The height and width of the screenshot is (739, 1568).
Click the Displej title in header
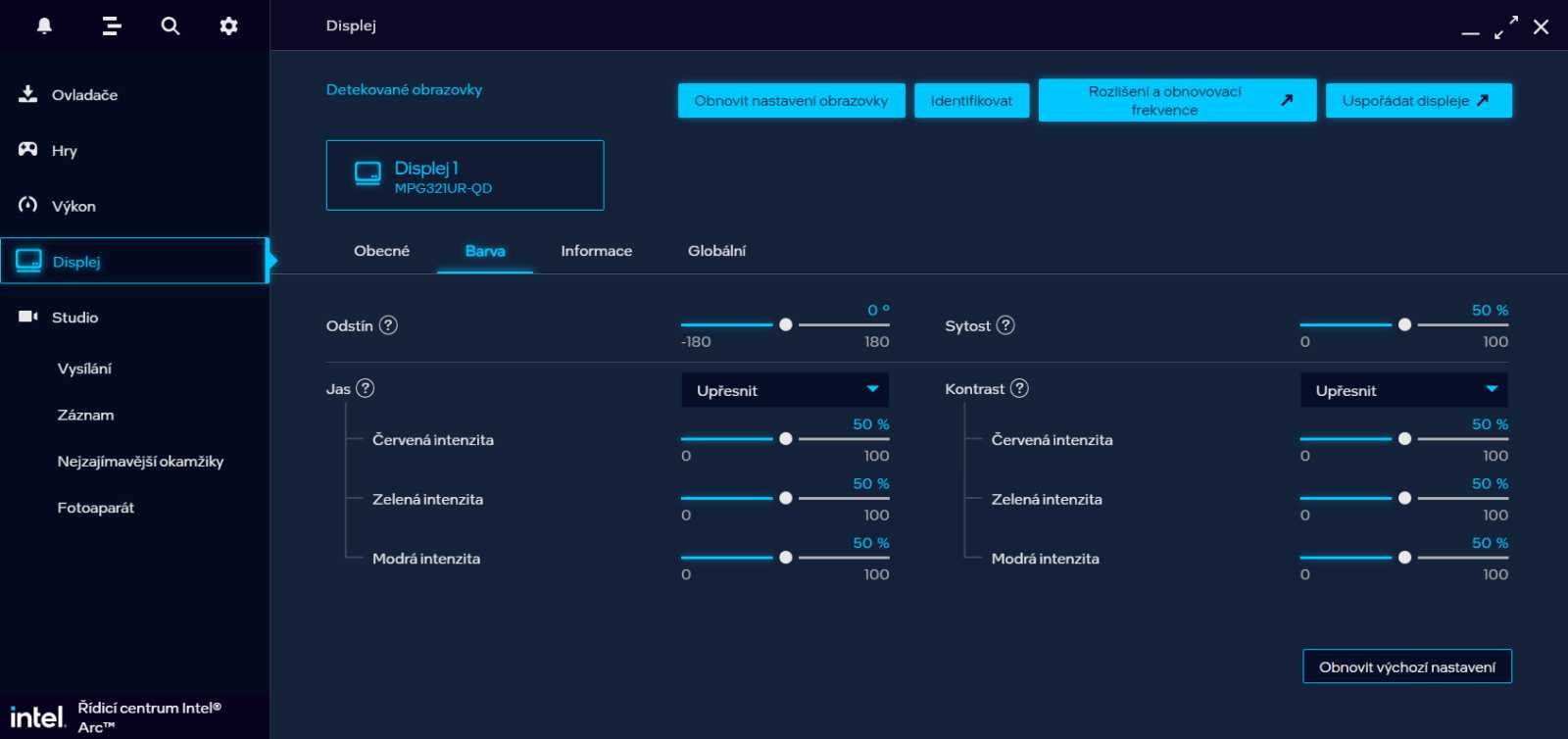(x=351, y=25)
